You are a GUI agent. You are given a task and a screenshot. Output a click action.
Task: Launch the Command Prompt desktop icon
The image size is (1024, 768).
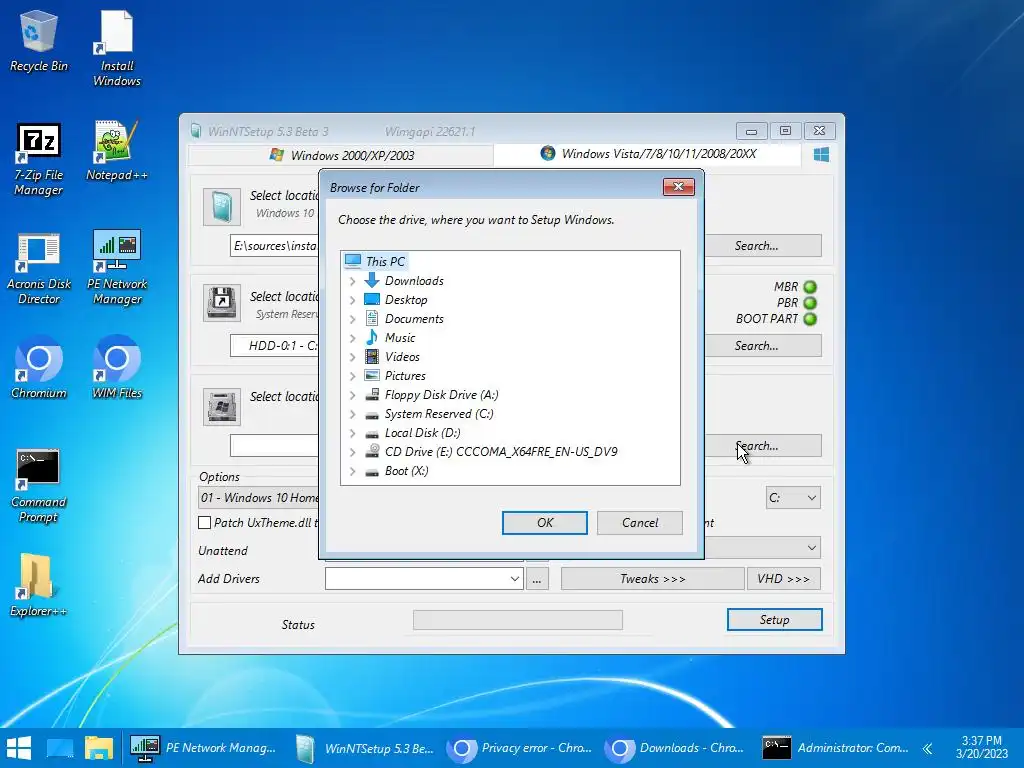point(39,486)
